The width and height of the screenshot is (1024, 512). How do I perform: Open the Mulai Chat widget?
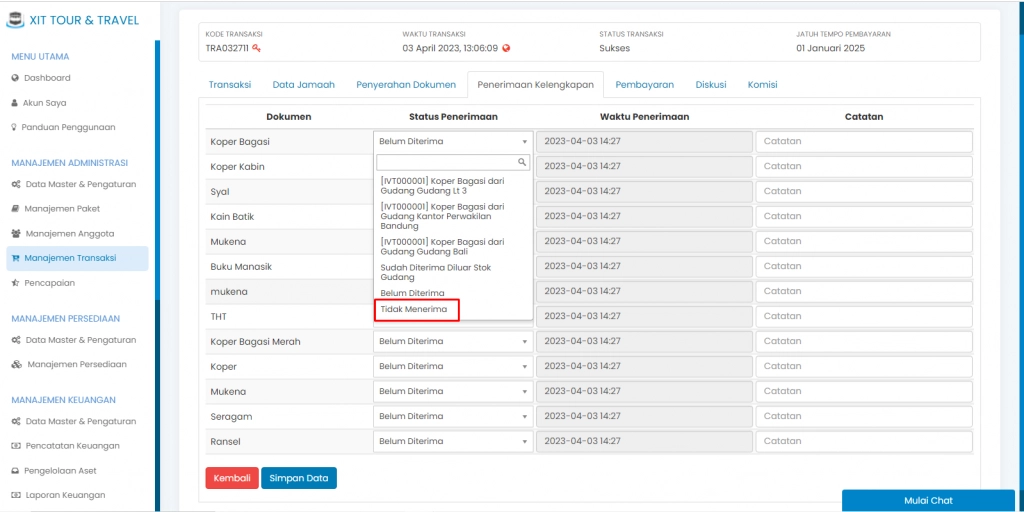pyautogui.click(x=927, y=501)
